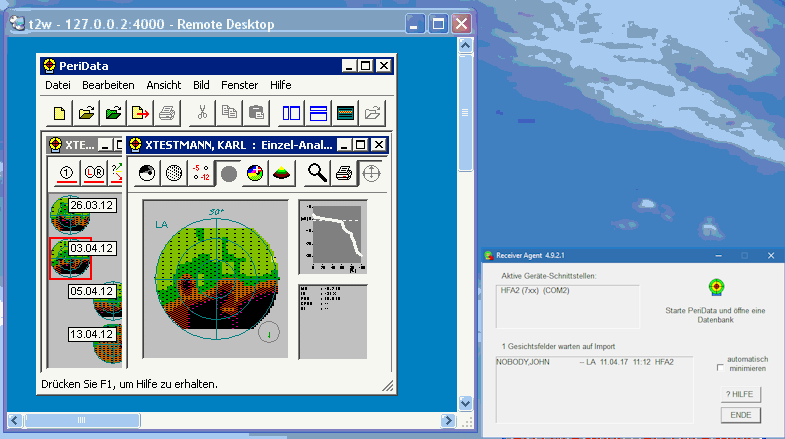Click the ENDE button
This screenshot has height=439, width=785.
click(740, 415)
